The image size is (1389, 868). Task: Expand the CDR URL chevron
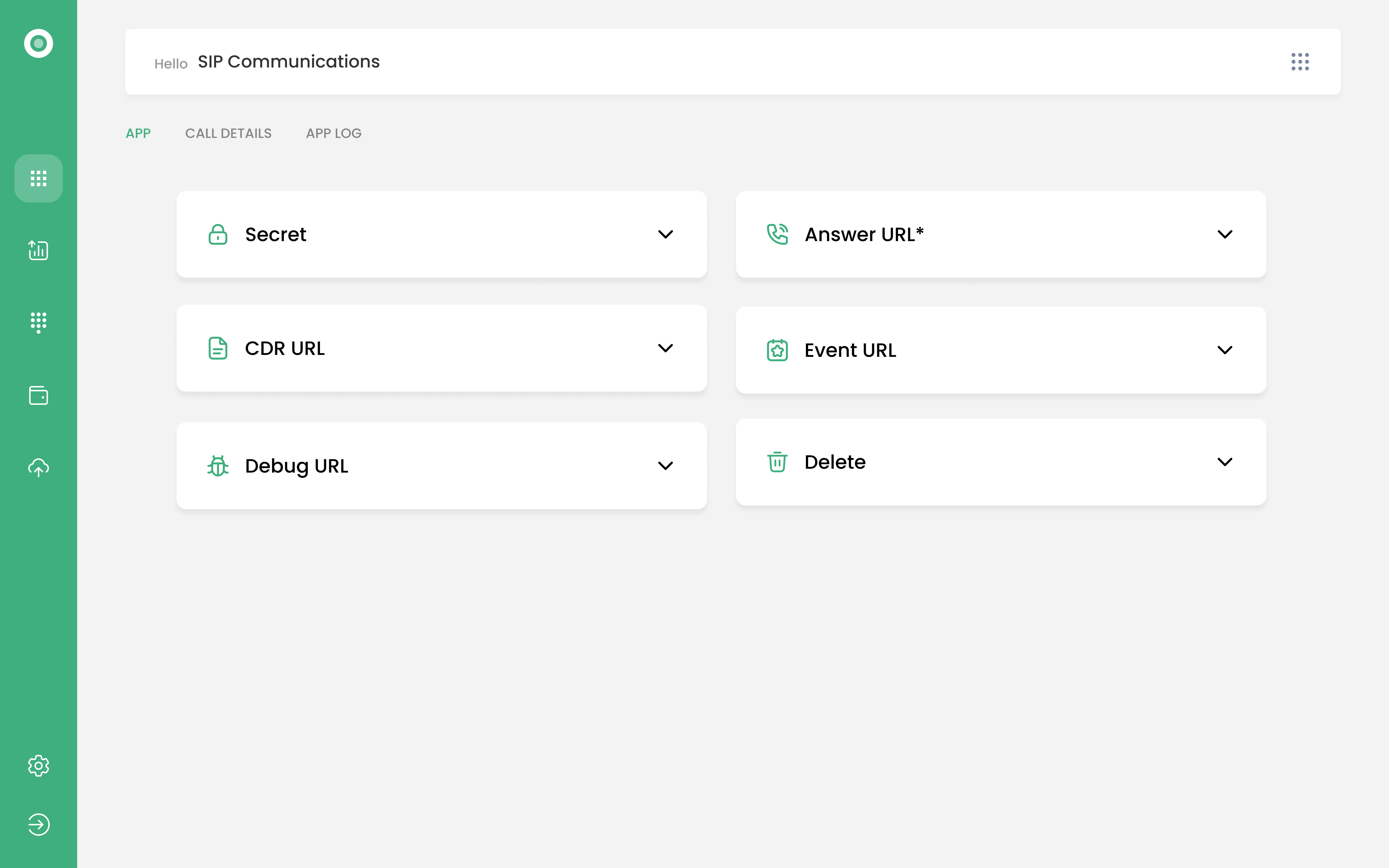[x=665, y=348]
